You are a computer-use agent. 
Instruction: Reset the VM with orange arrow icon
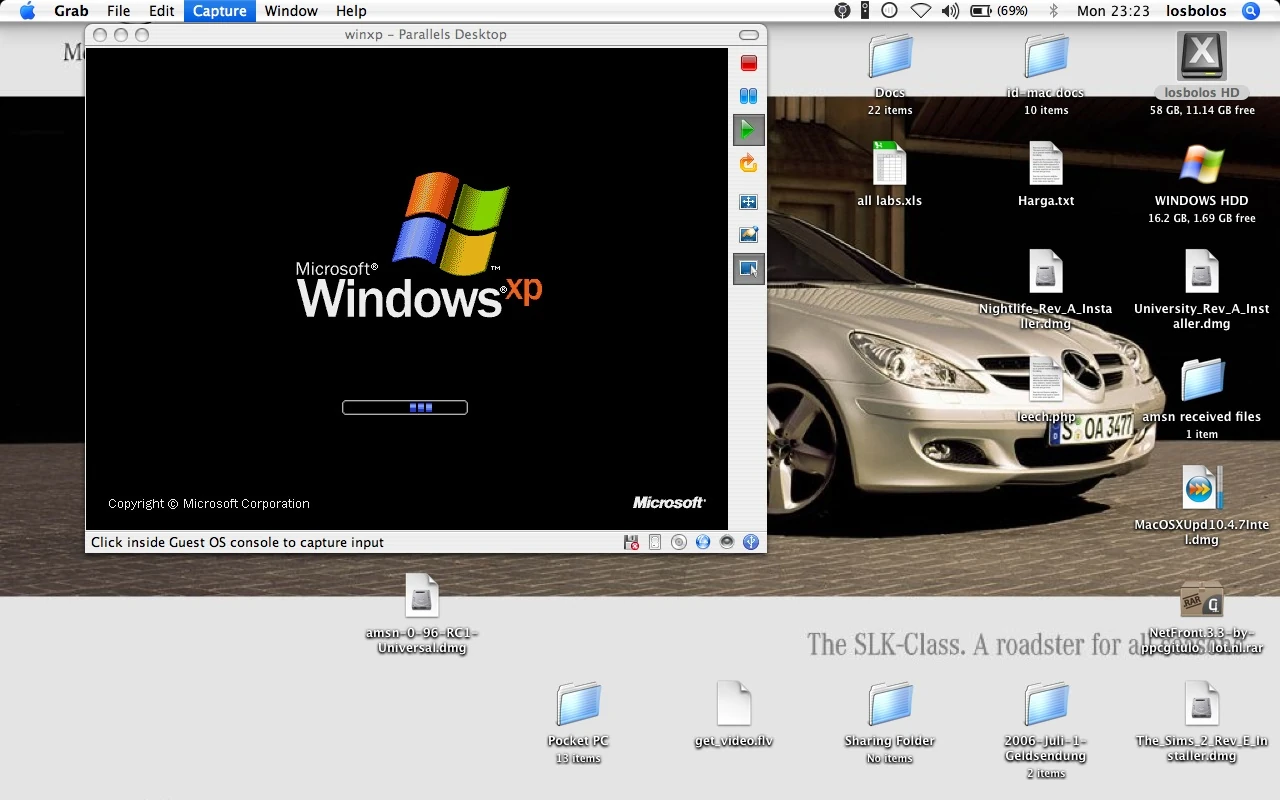click(748, 163)
